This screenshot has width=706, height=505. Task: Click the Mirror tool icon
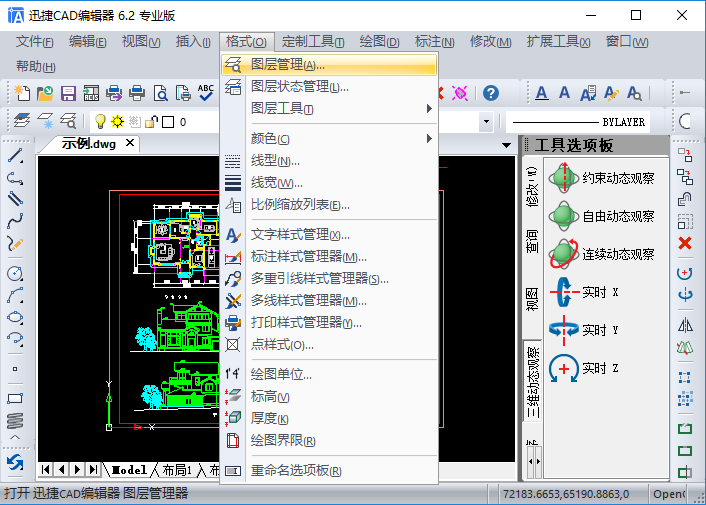click(685, 325)
